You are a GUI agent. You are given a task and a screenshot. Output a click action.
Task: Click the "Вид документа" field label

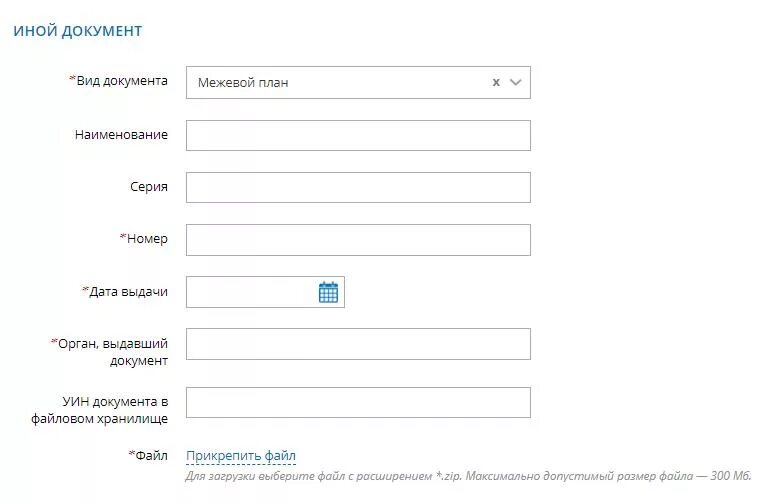118,81
